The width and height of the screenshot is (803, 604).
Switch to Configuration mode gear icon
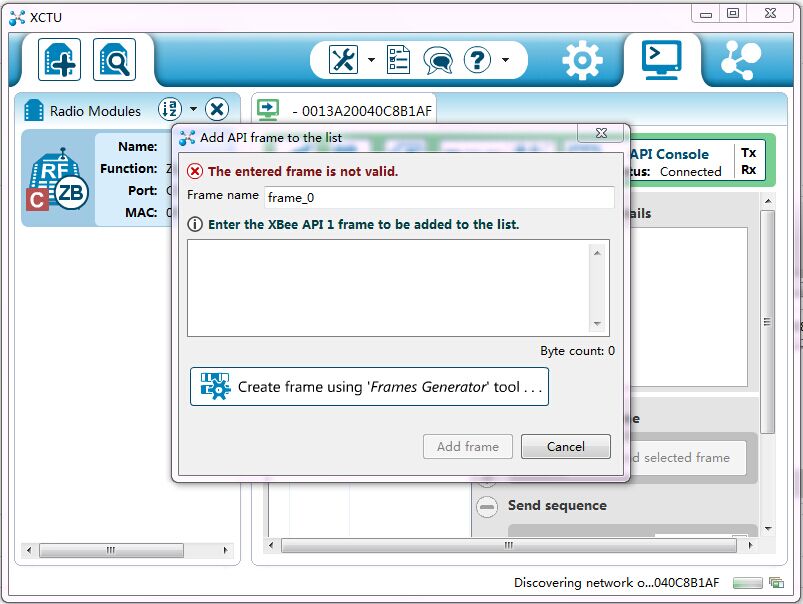point(582,60)
